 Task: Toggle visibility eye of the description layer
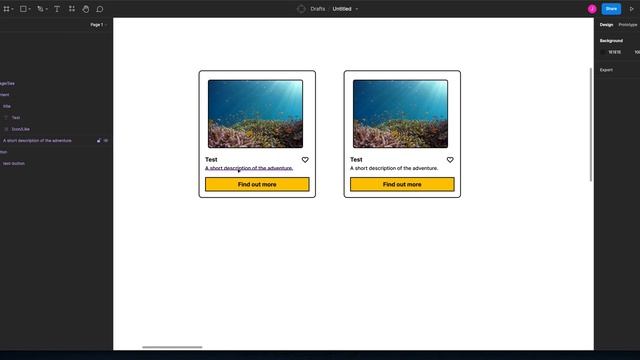[106, 140]
